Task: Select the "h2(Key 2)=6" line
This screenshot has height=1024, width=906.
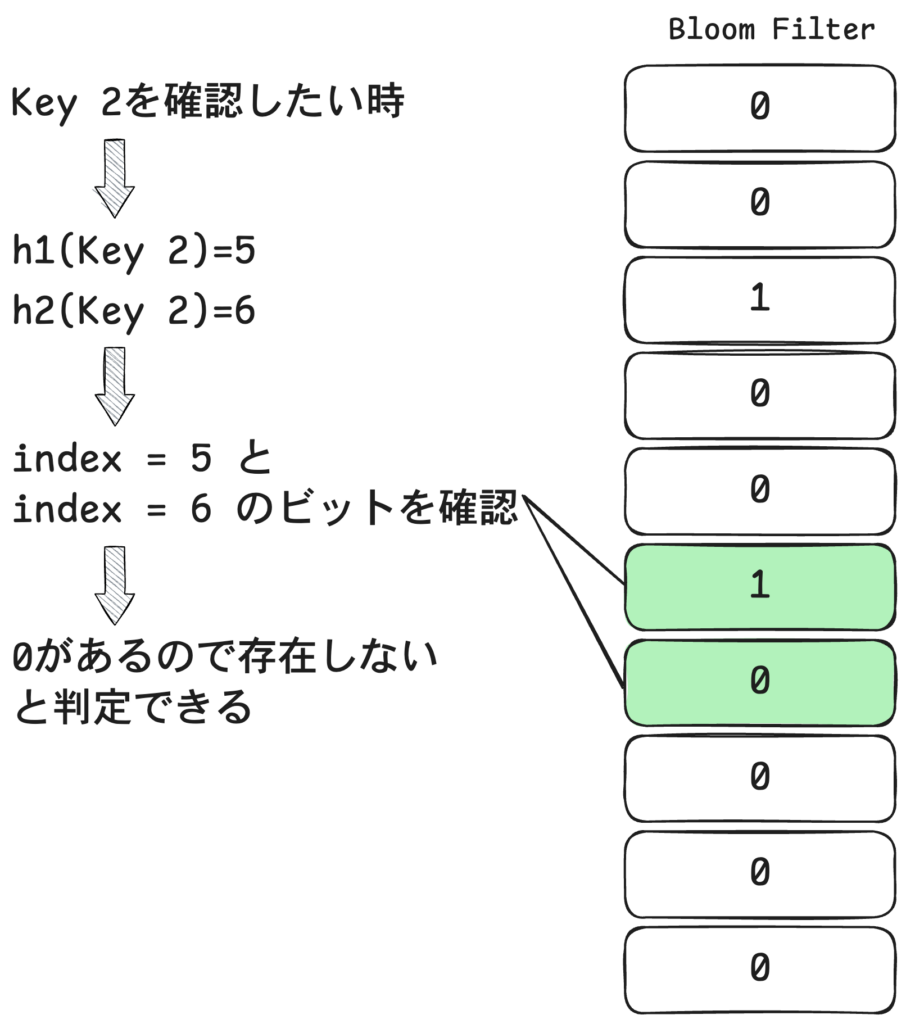Action: (134, 311)
